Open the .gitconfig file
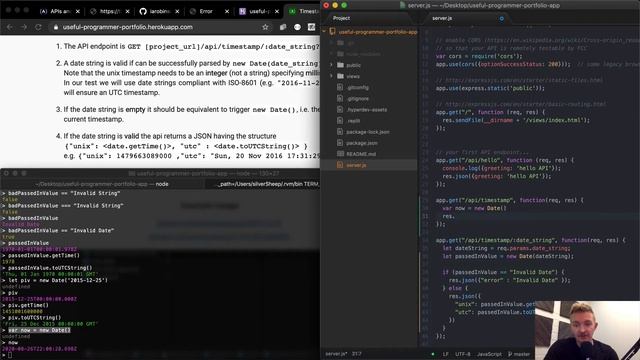The height and width of the screenshot is (360, 640). 358,87
